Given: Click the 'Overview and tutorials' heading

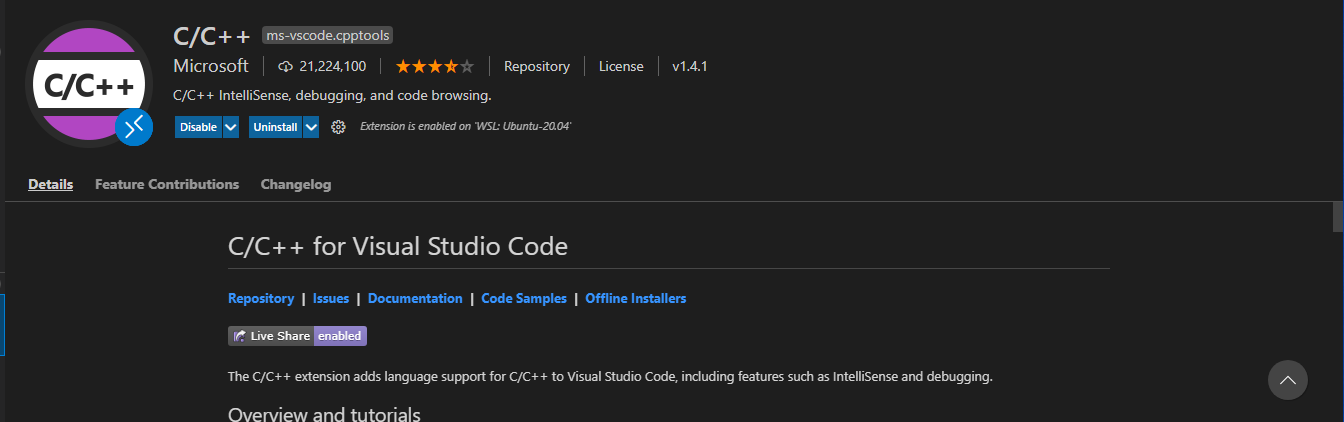Looking at the screenshot, I should click(x=324, y=414).
